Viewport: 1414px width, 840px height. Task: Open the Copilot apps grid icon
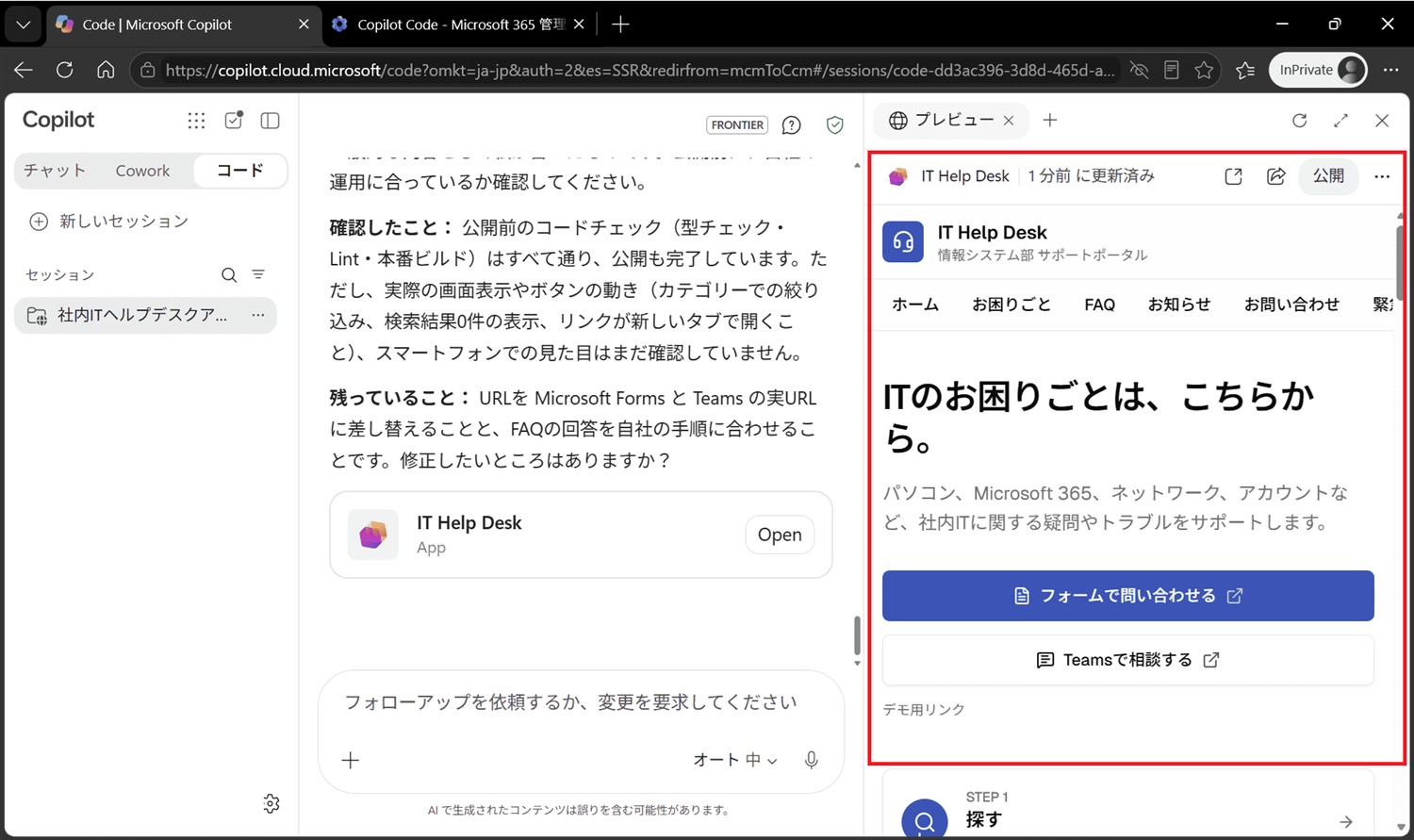click(196, 121)
